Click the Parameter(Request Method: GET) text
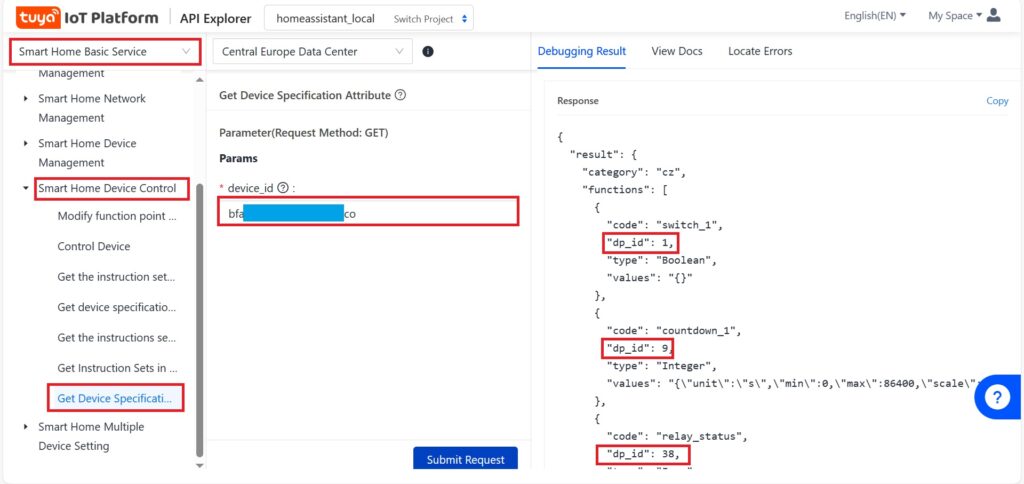1024x484 pixels. pyautogui.click(x=304, y=133)
